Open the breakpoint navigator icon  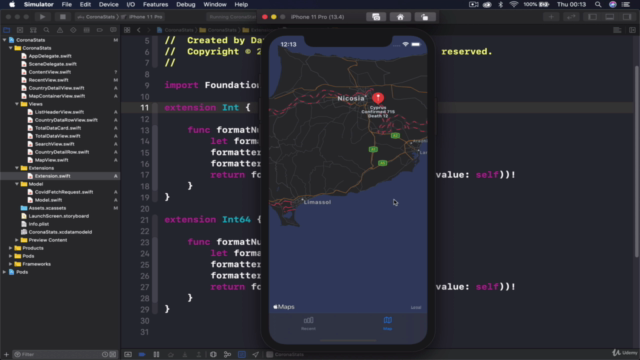tap(100, 30)
